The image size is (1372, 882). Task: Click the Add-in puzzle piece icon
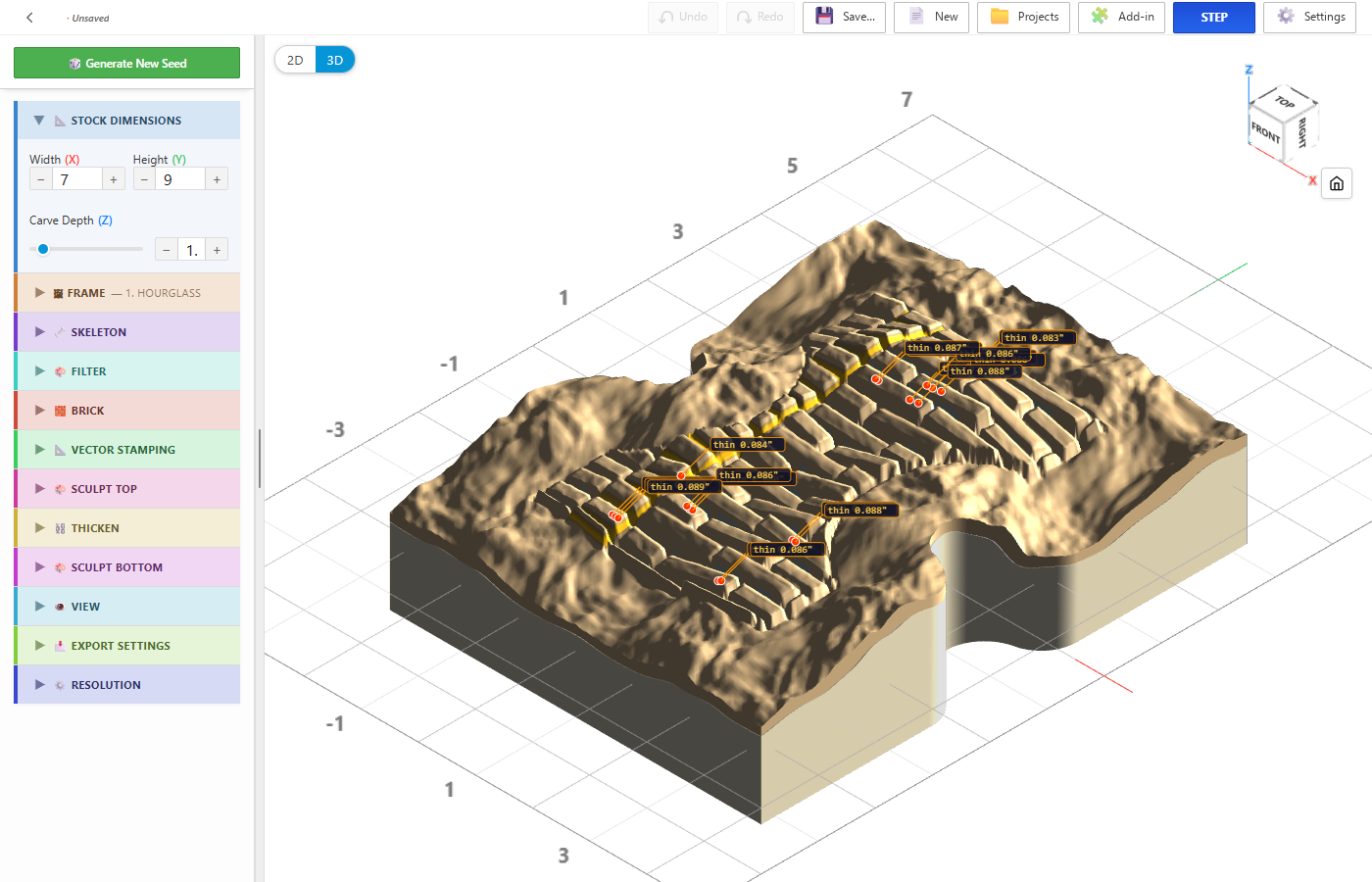click(x=1100, y=17)
